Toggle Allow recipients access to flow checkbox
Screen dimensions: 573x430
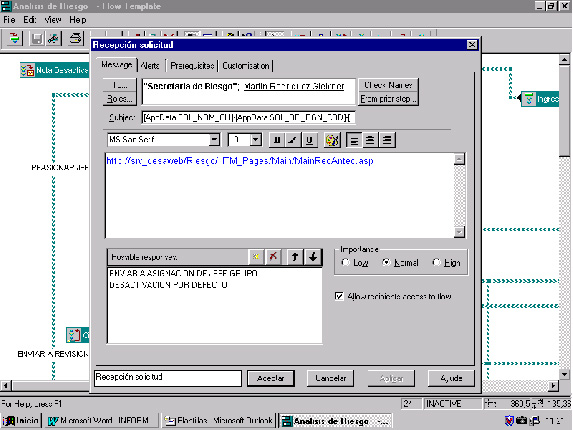coord(339,296)
